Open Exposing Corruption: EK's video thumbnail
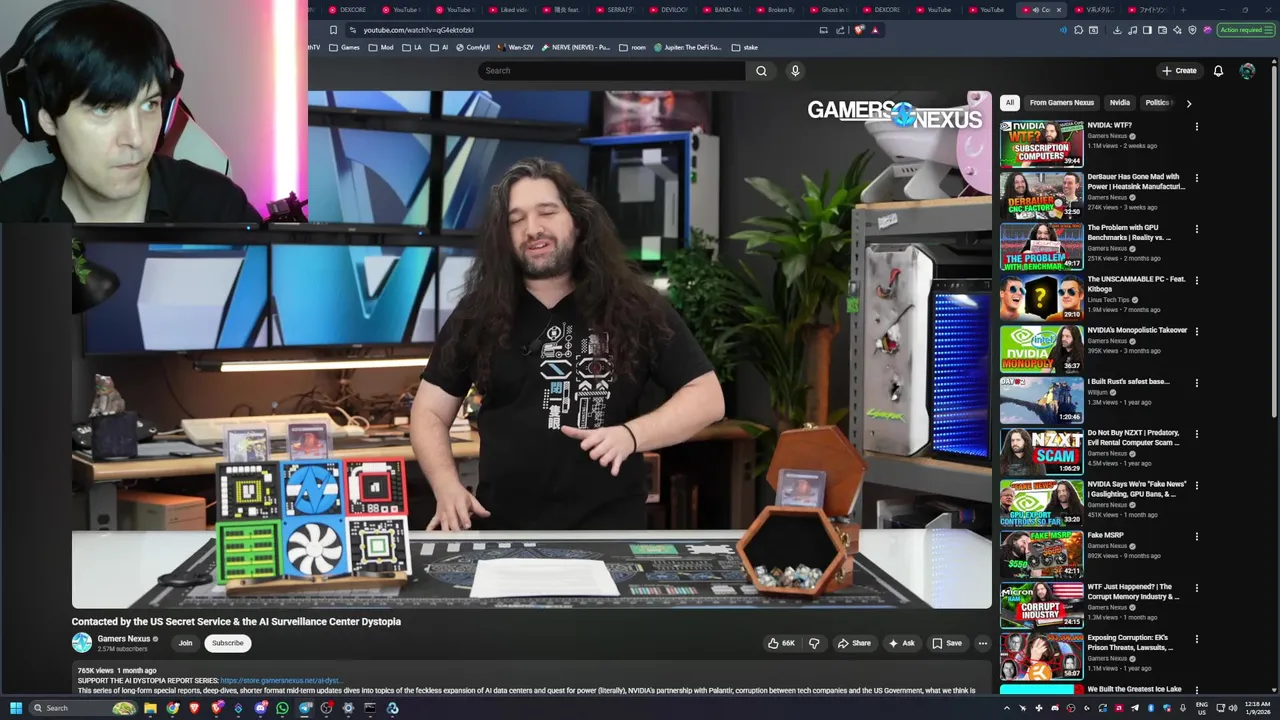Viewport: 1280px width, 720px height. 1042,656
